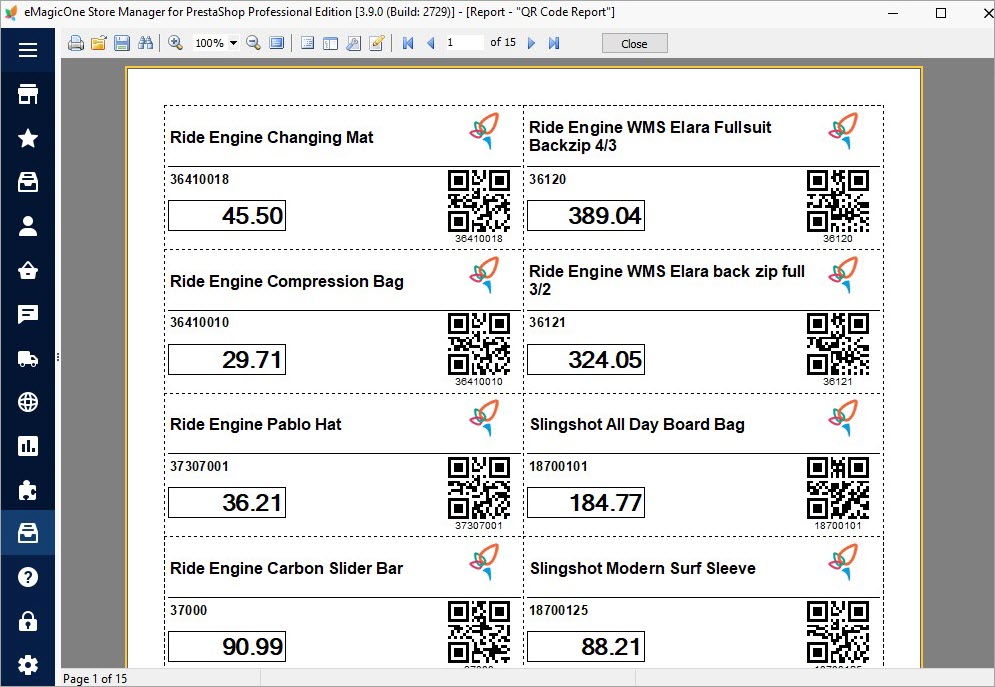Toggle full screen preview icon
Screen dimensions: 995x687
tap(277, 43)
